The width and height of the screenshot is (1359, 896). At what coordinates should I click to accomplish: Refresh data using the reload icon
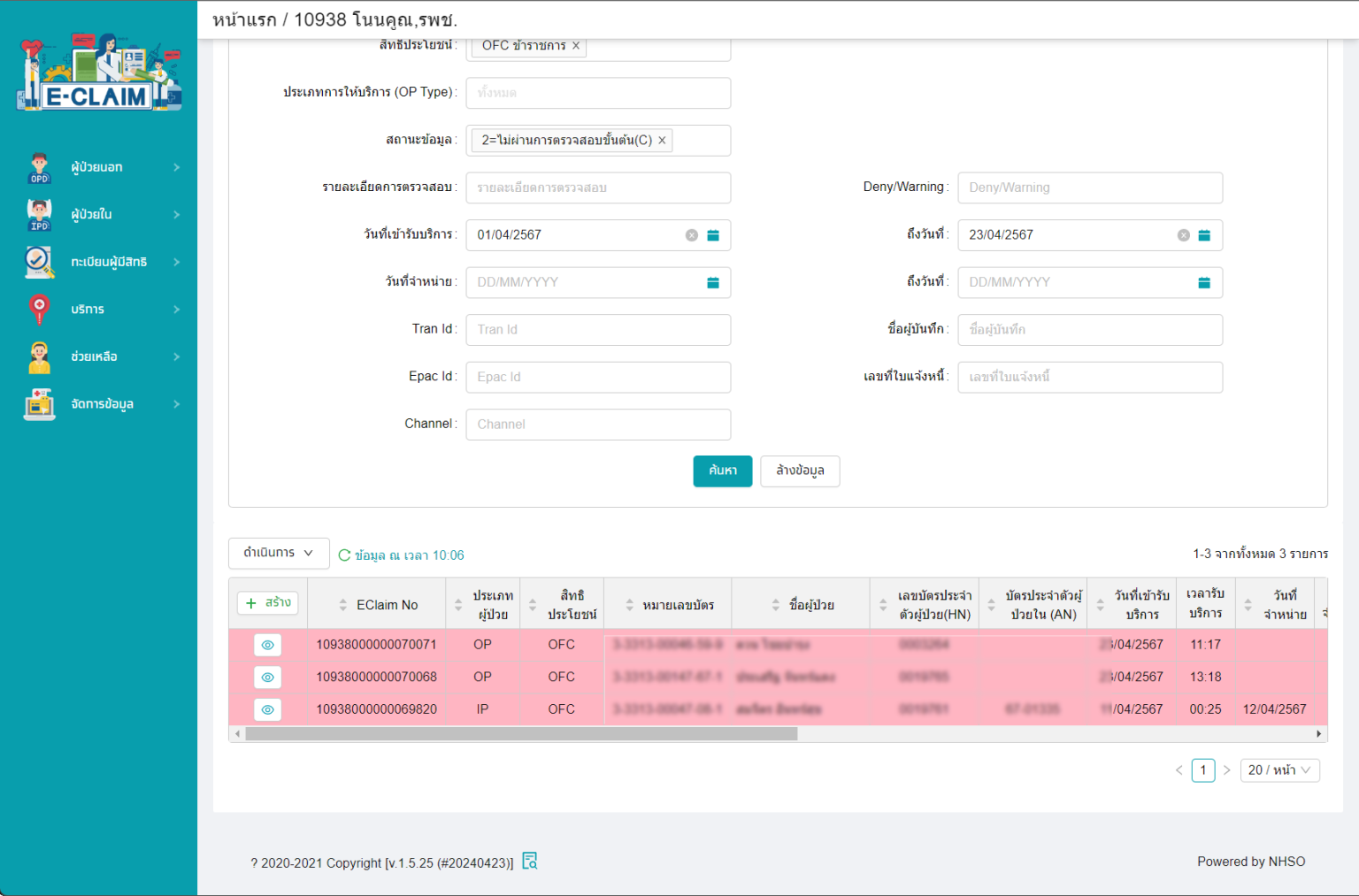tap(343, 555)
